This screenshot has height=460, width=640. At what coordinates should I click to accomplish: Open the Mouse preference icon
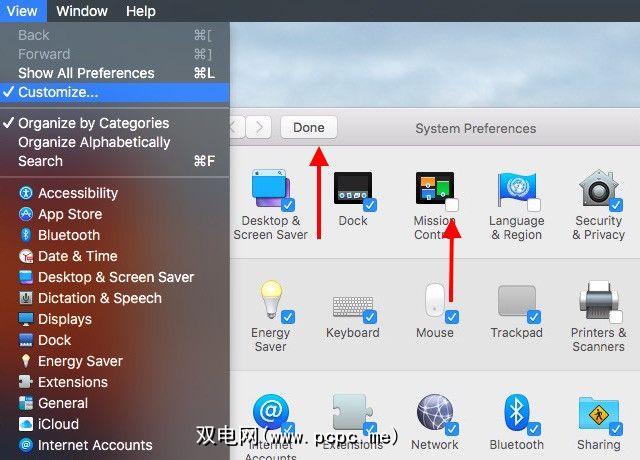click(435, 300)
